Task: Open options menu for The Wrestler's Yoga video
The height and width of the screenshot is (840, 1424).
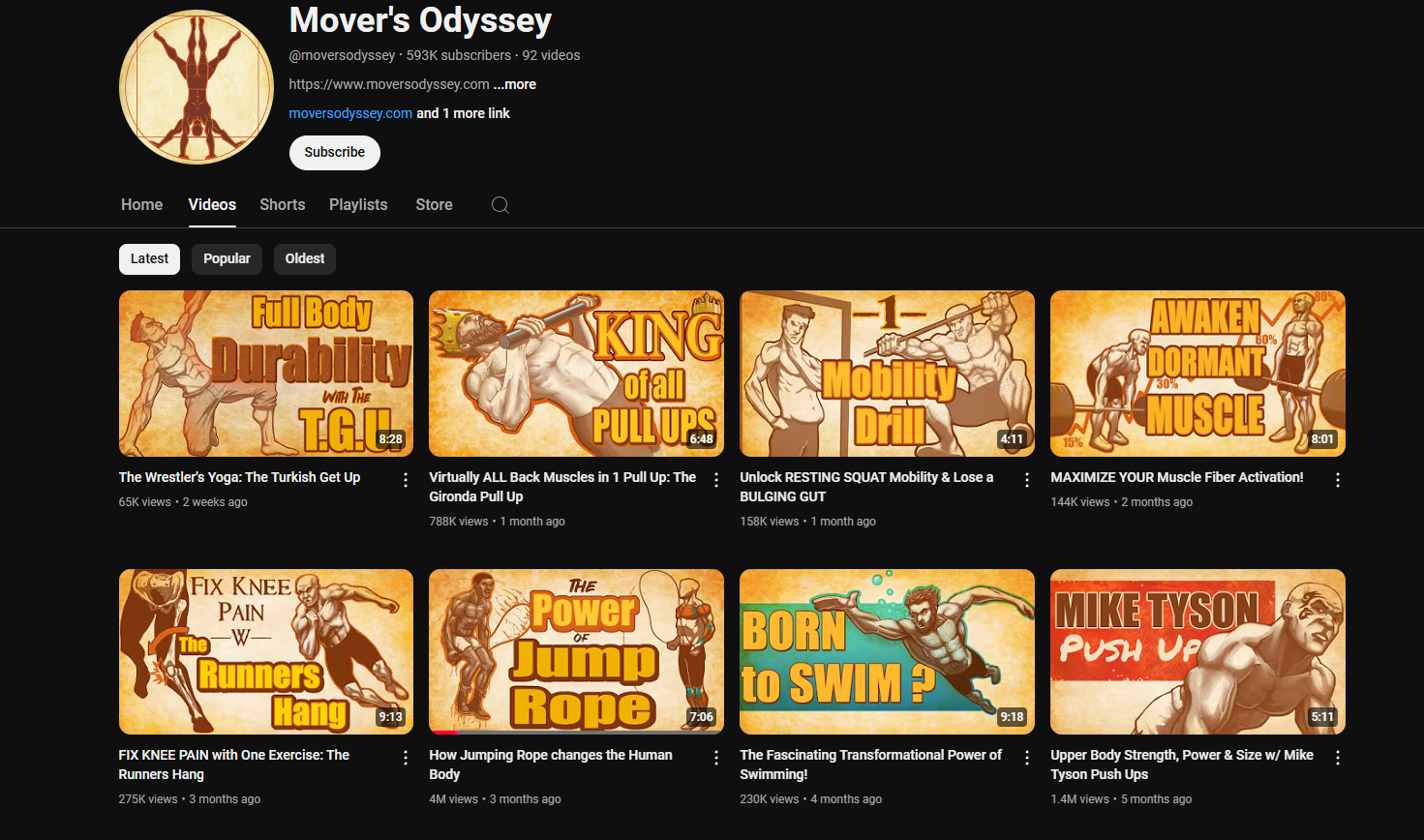Action: 406,480
